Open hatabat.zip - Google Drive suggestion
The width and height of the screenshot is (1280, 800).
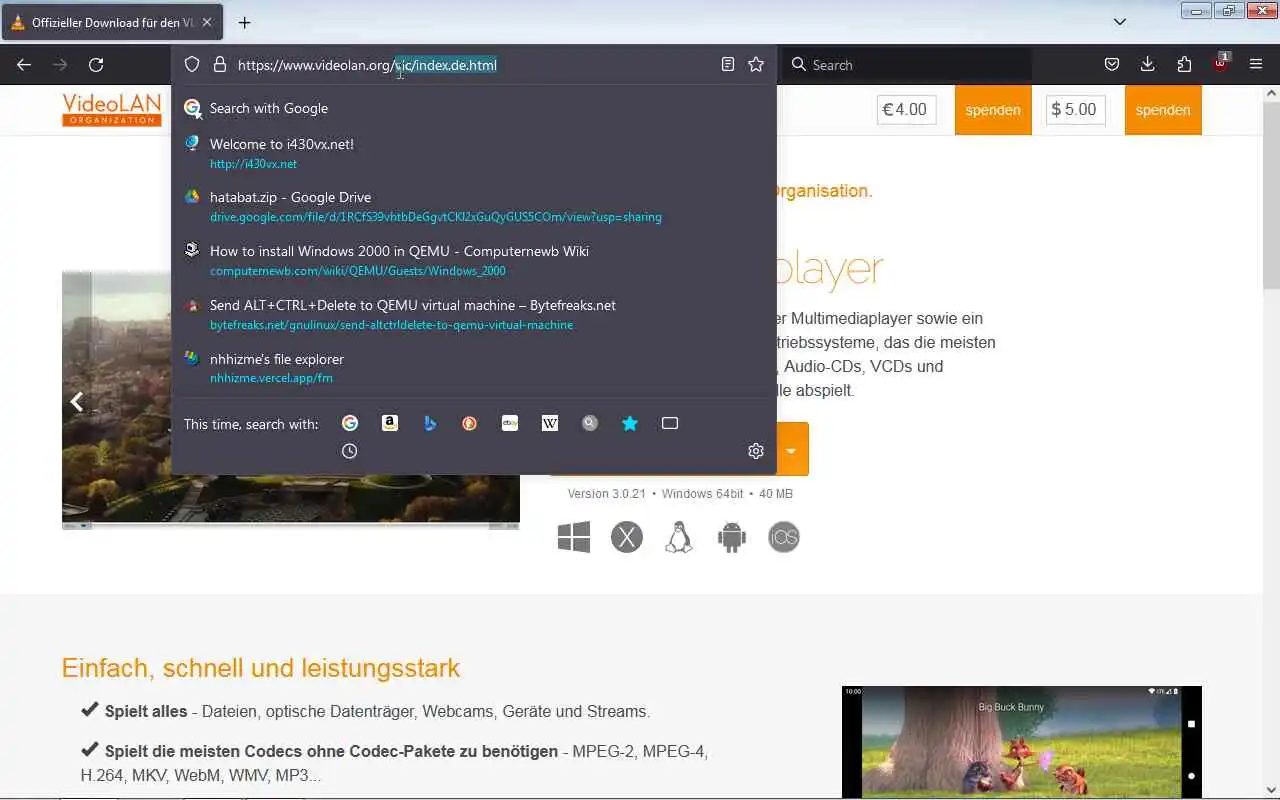click(474, 206)
